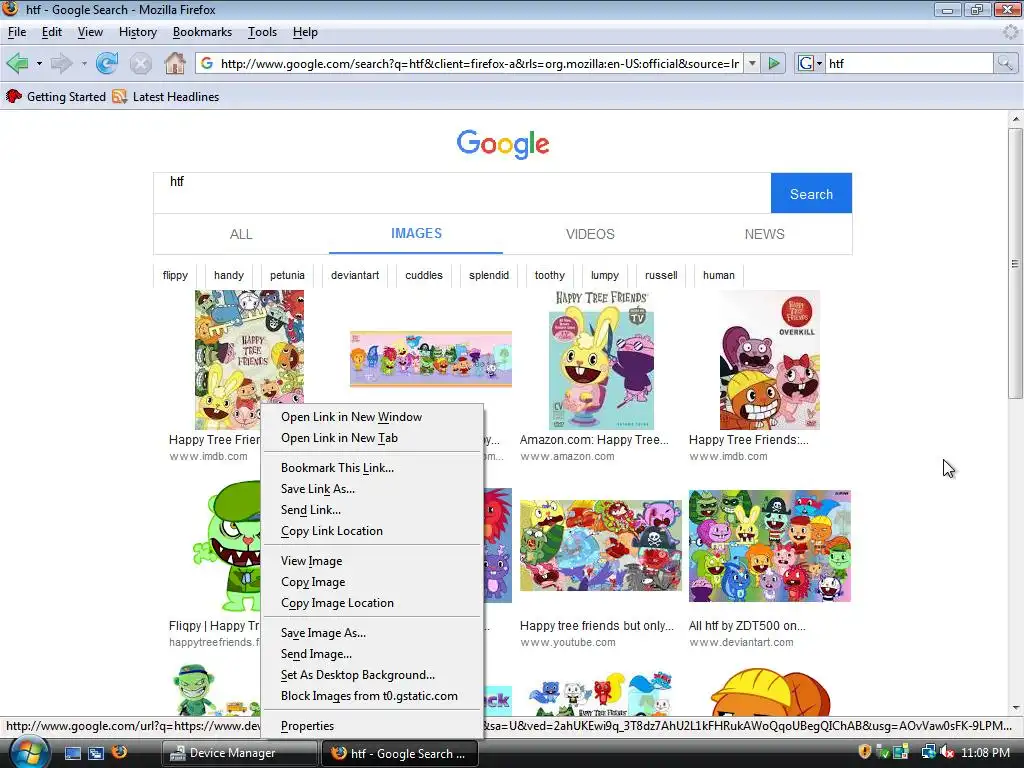Open the History menu
Screen dimensions: 1024x768
pyautogui.click(x=138, y=32)
